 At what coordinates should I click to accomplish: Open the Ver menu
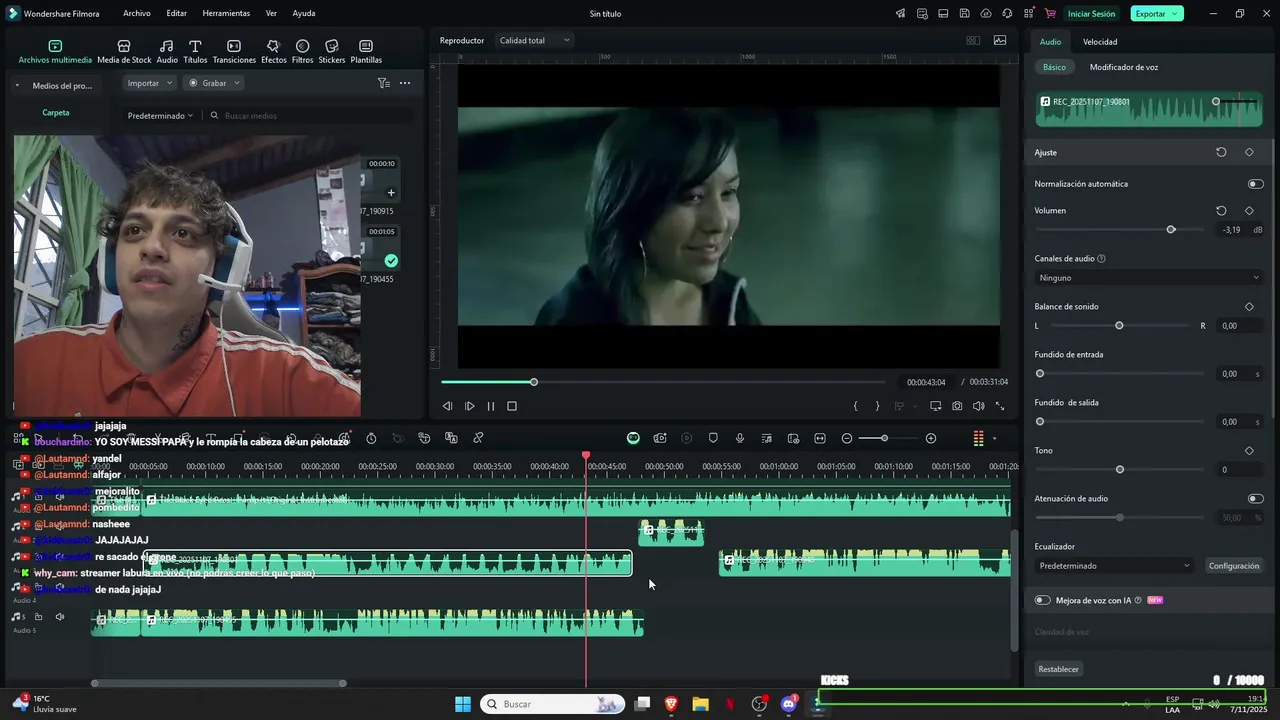[x=271, y=13]
